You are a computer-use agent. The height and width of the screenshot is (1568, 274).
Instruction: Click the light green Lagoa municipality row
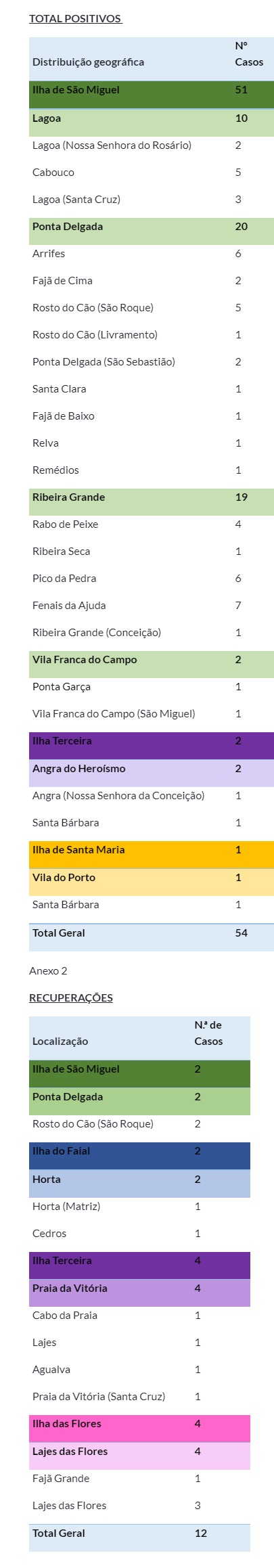[x=152, y=122]
